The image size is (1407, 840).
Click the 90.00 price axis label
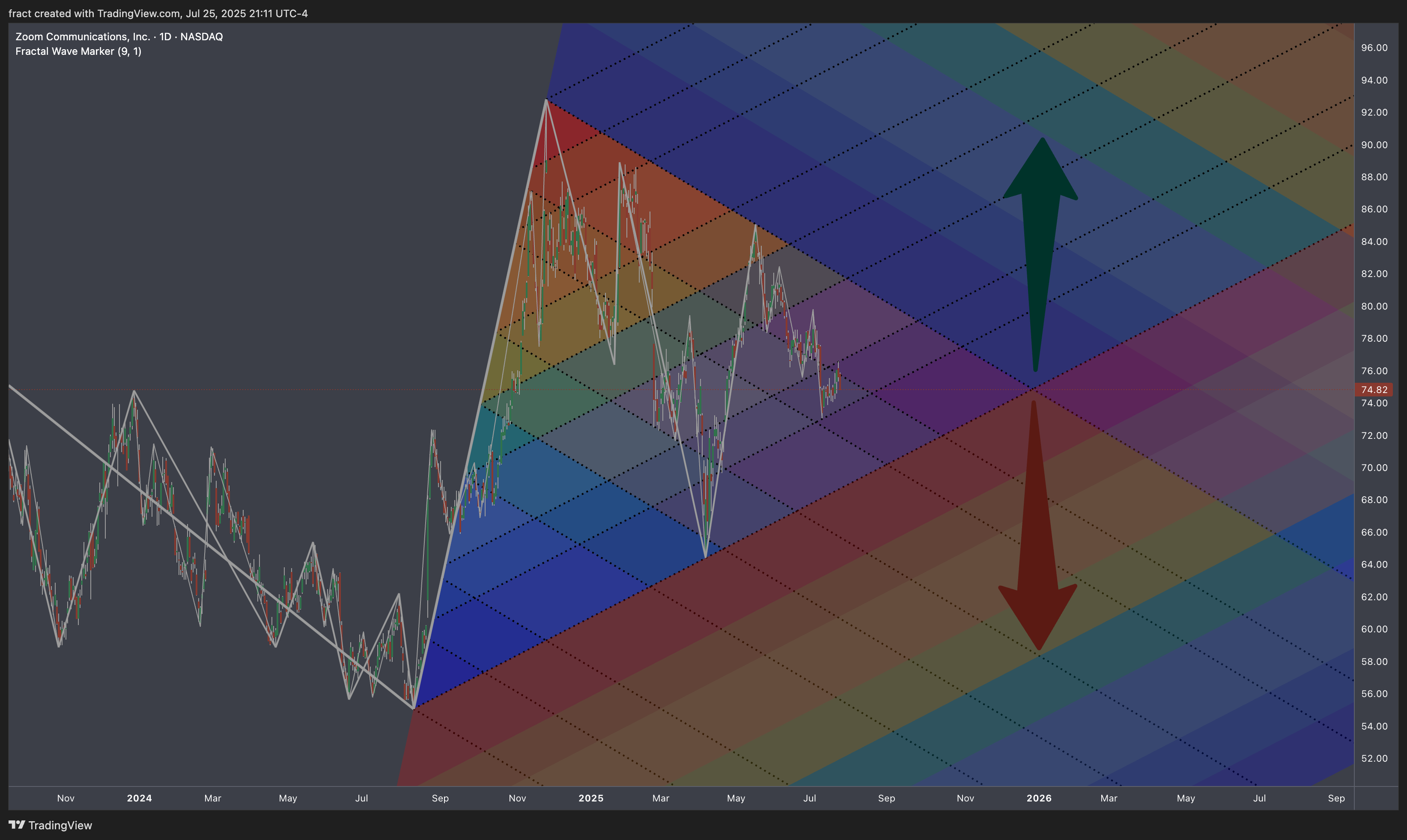tap(1374, 145)
